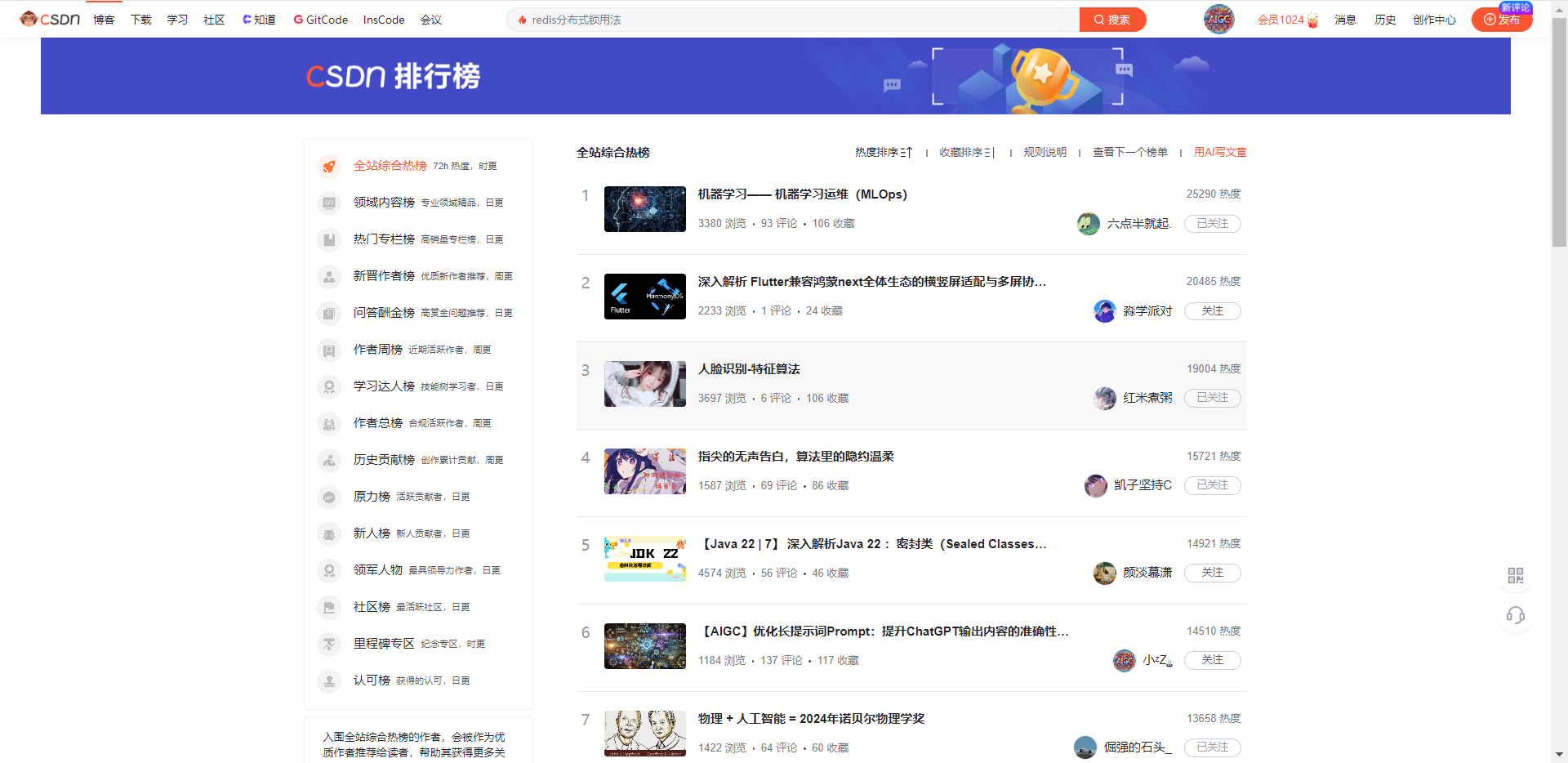Viewport: 1568px width, 763px height.
Task: Click the 作者总榜 sidebar icon
Action: 329,423
